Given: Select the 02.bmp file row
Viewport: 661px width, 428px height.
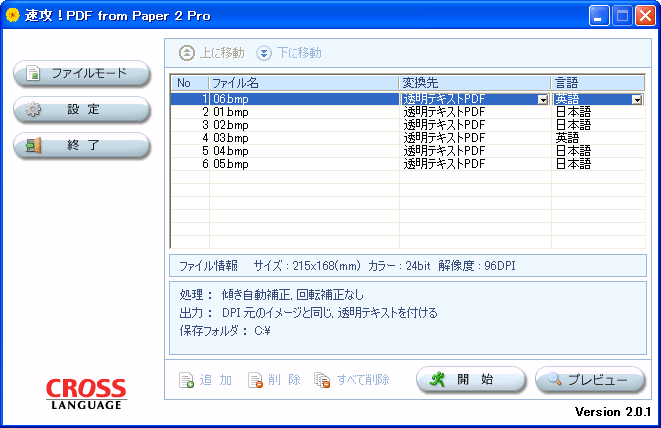Looking at the screenshot, I should pyautogui.click(x=408, y=125).
